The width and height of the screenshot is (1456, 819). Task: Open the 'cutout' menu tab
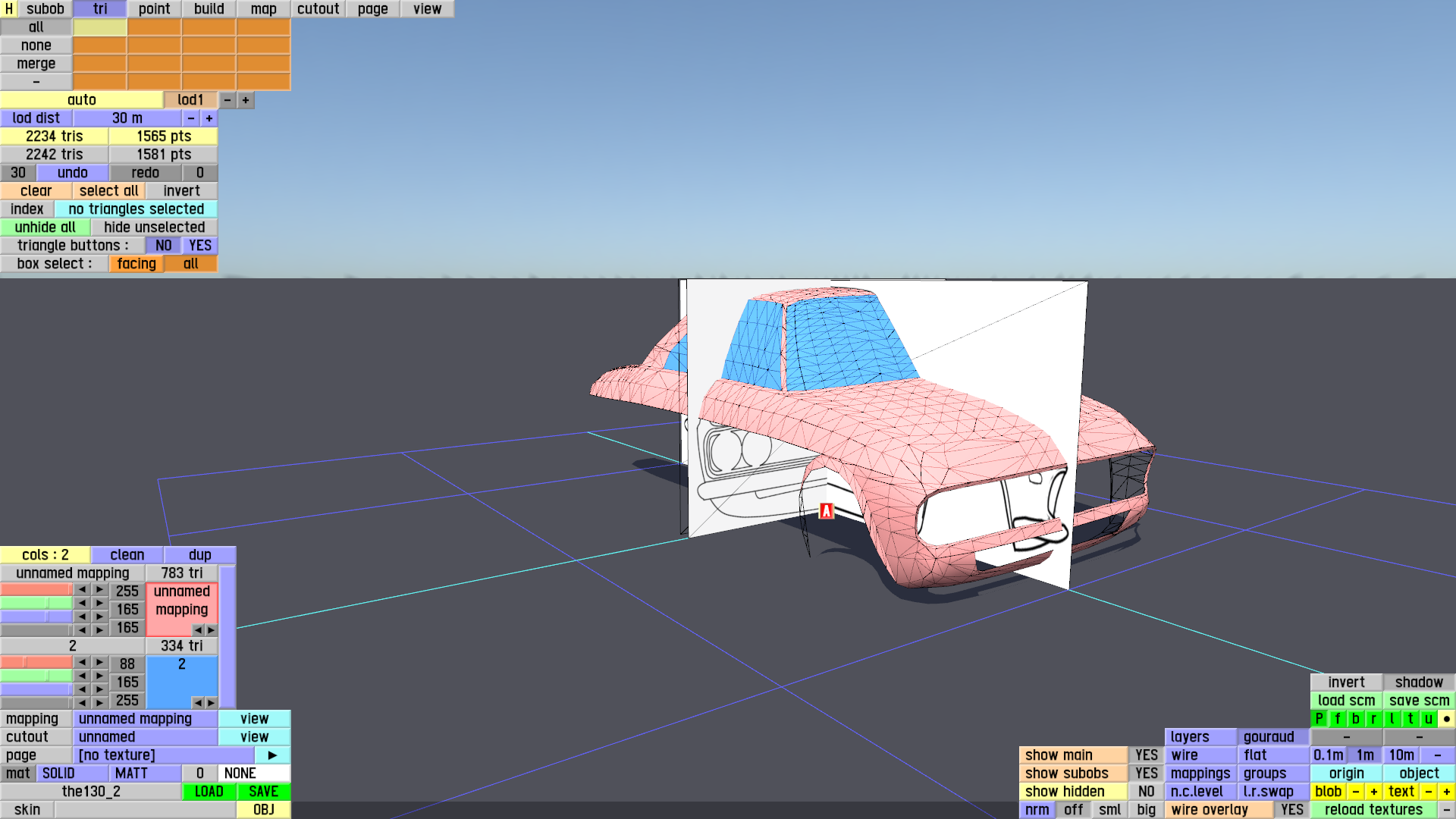[318, 9]
